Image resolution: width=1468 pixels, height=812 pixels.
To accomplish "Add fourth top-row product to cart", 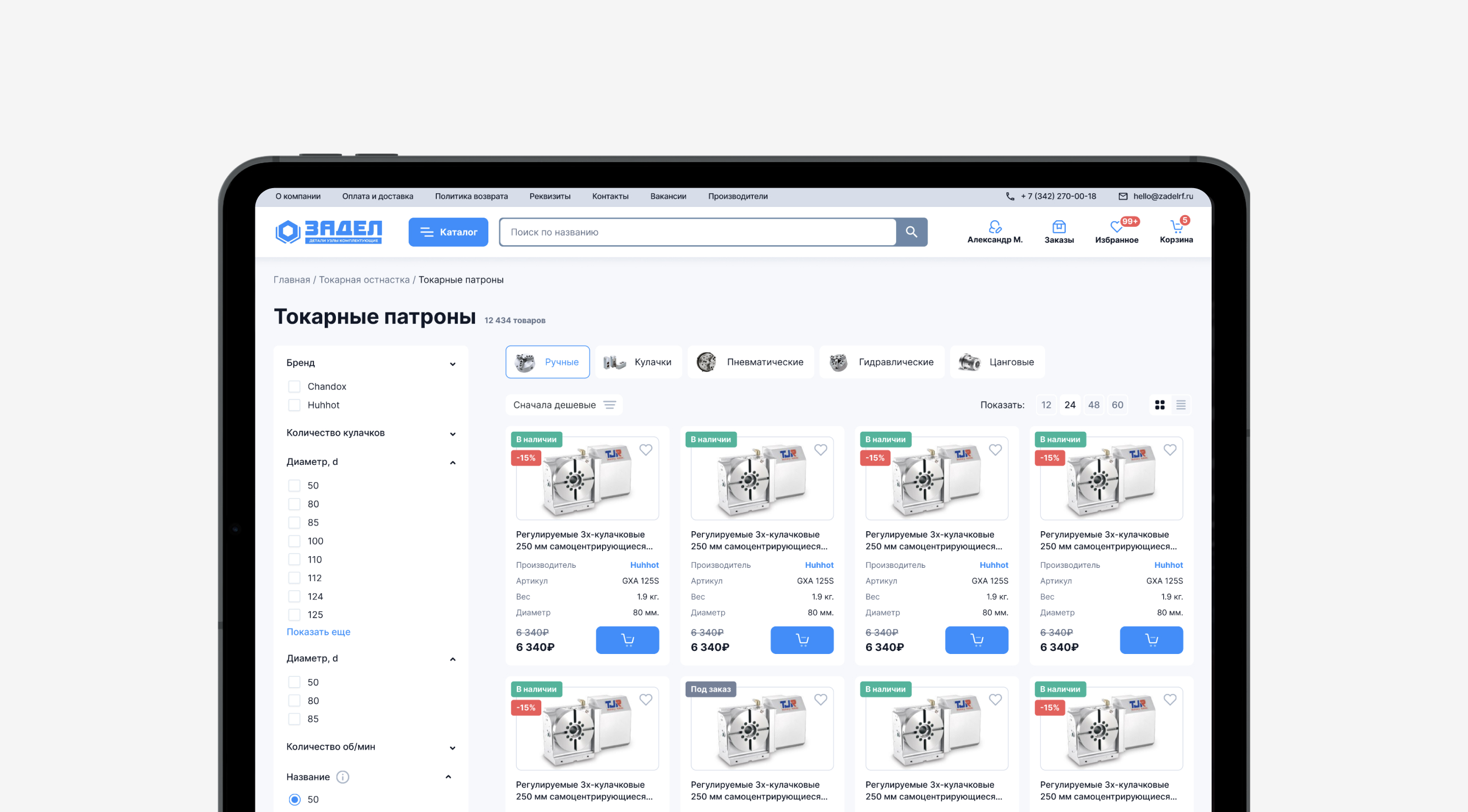I will click(1151, 640).
